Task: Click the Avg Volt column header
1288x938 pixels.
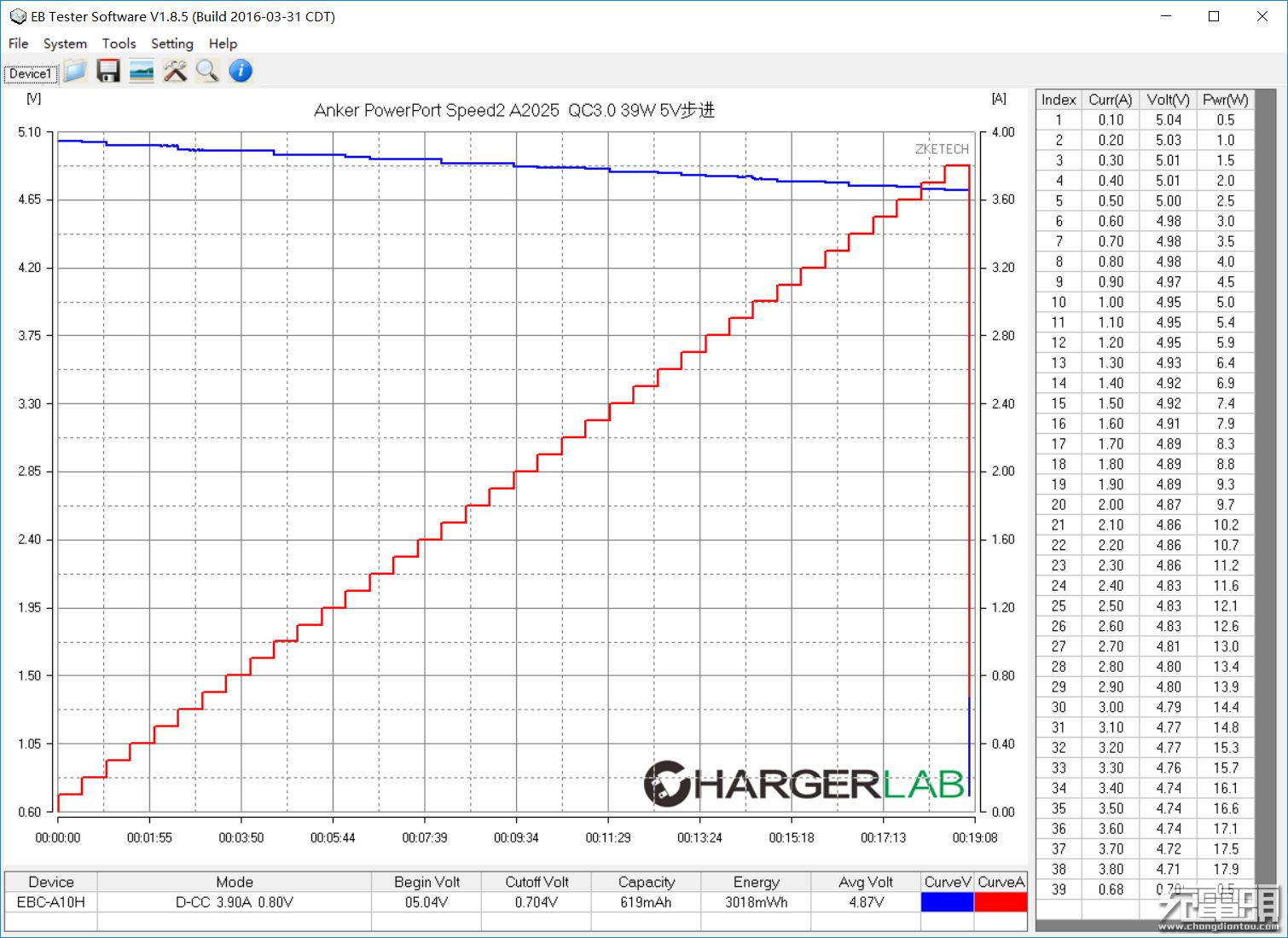Action: tap(866, 882)
